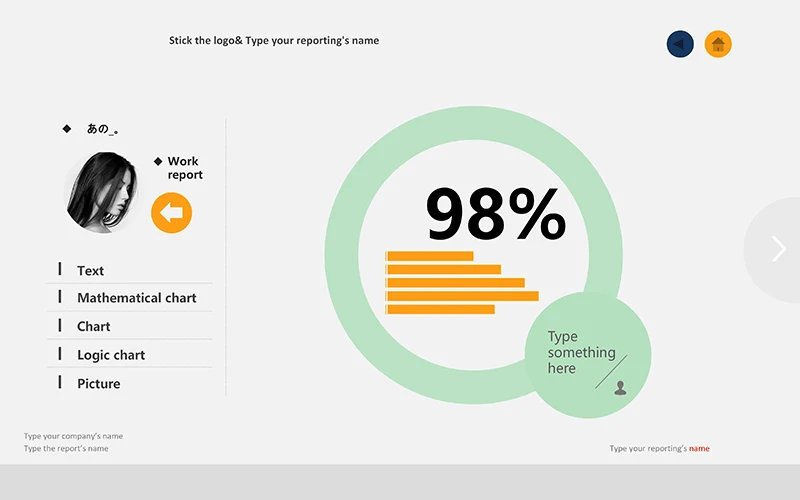Click the diamond bullet beside あの_。
800x500 pixels.
pyautogui.click(x=67, y=128)
